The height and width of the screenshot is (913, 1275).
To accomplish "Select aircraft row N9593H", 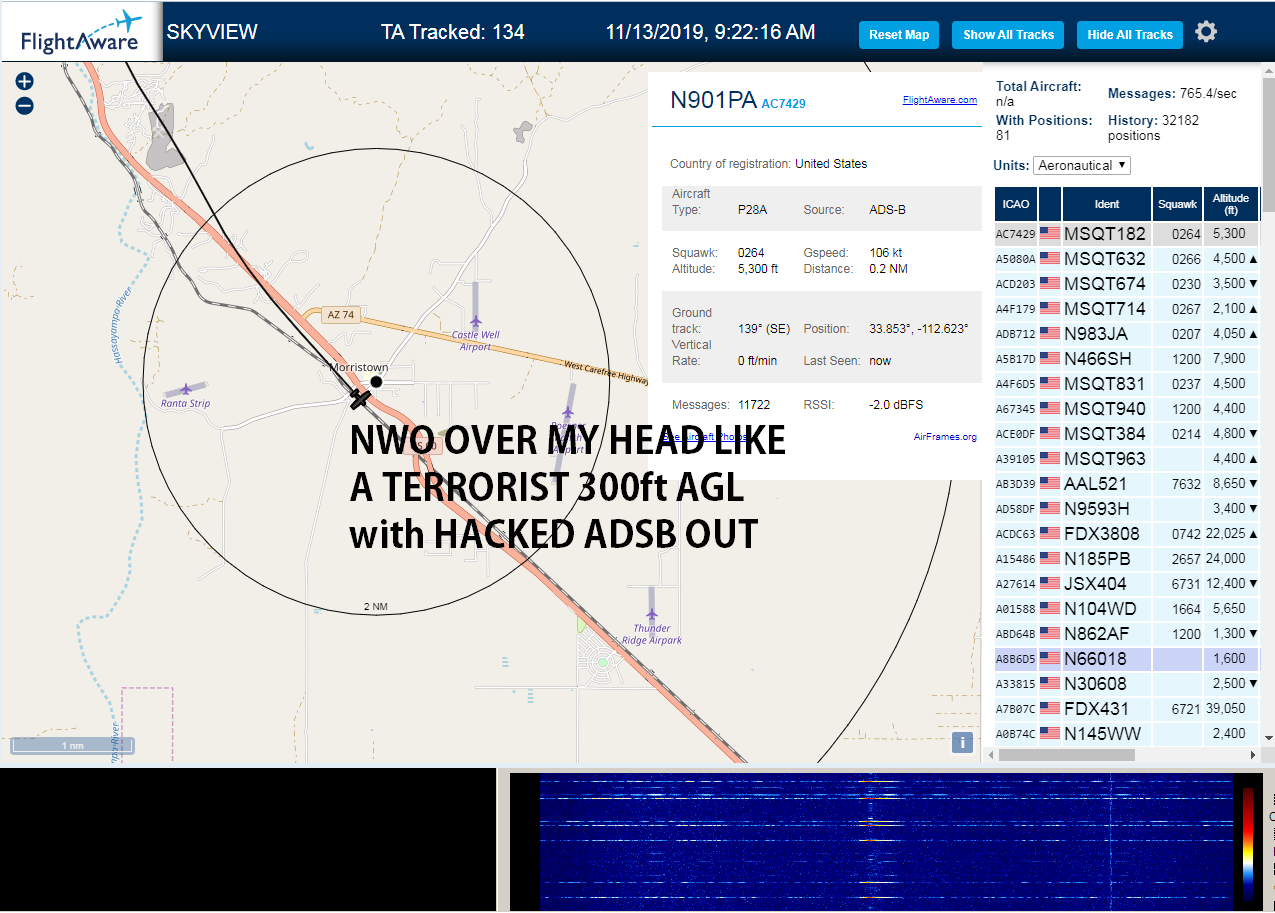I will pyautogui.click(x=1127, y=509).
